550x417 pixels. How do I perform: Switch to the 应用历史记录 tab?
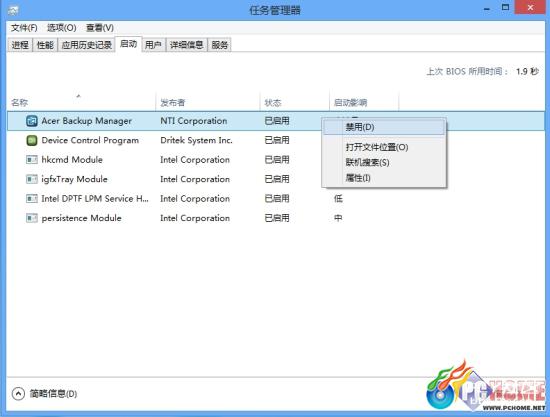(87, 45)
